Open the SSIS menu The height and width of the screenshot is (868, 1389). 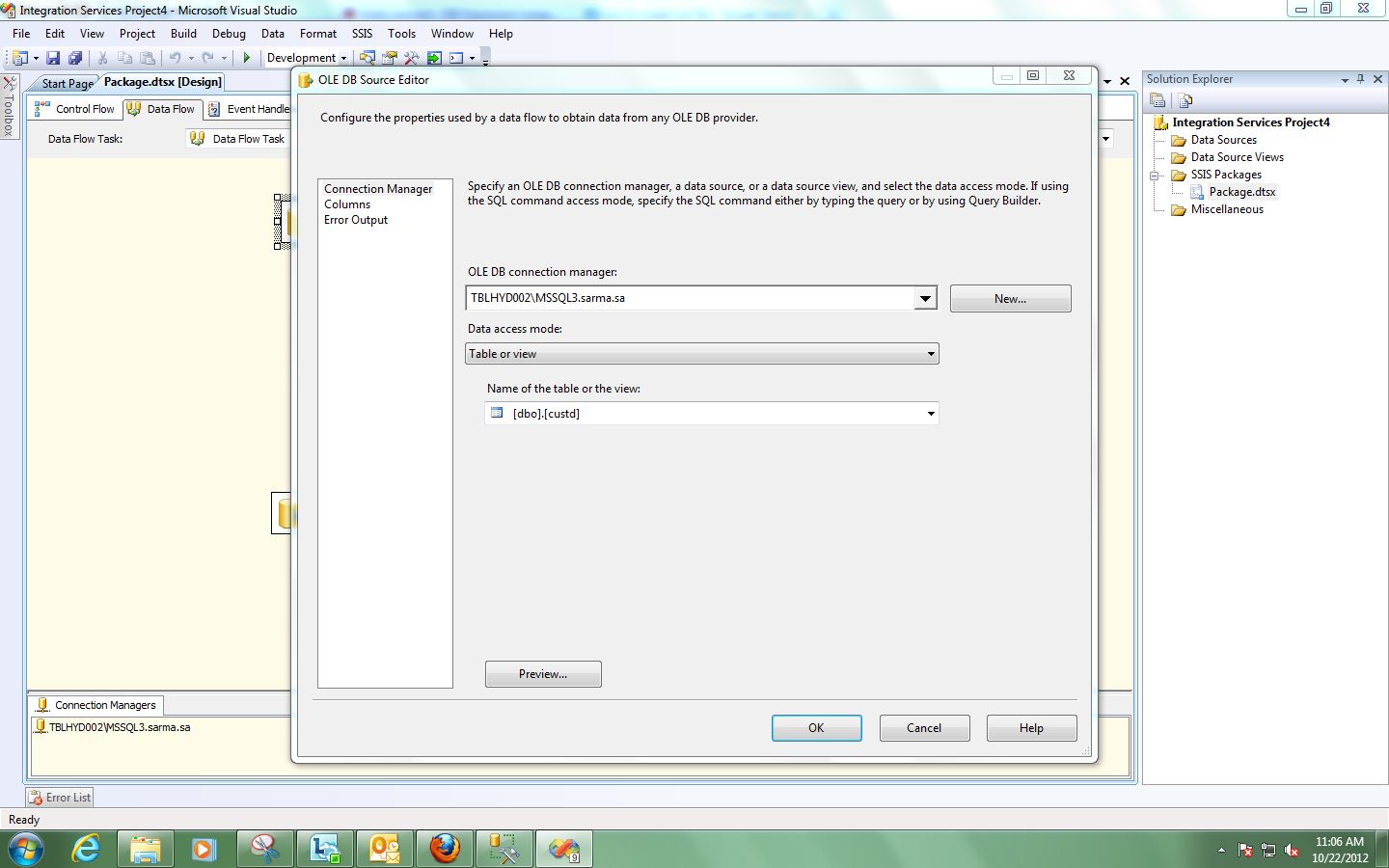pyautogui.click(x=362, y=33)
